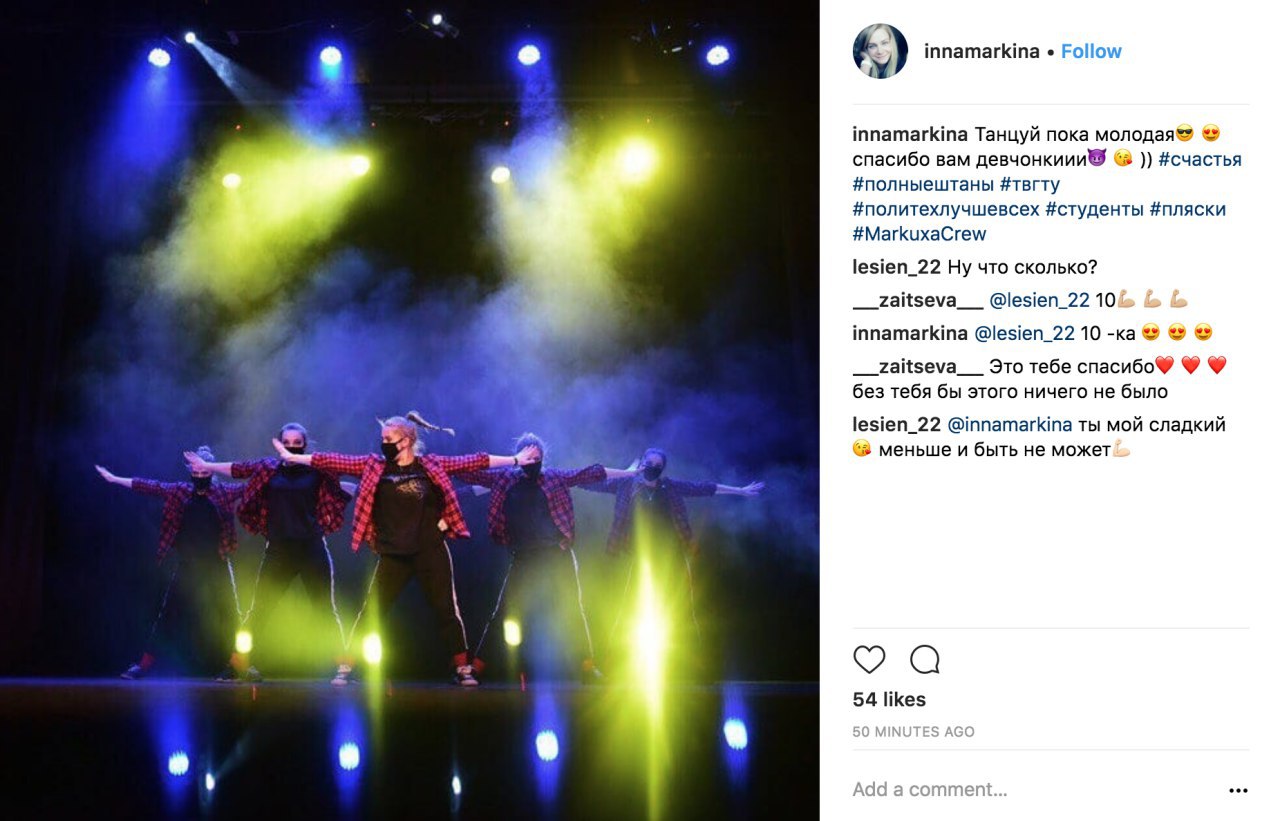Open the #MarkuxaCrew hashtag
The width and height of the screenshot is (1280, 821).
919,234
